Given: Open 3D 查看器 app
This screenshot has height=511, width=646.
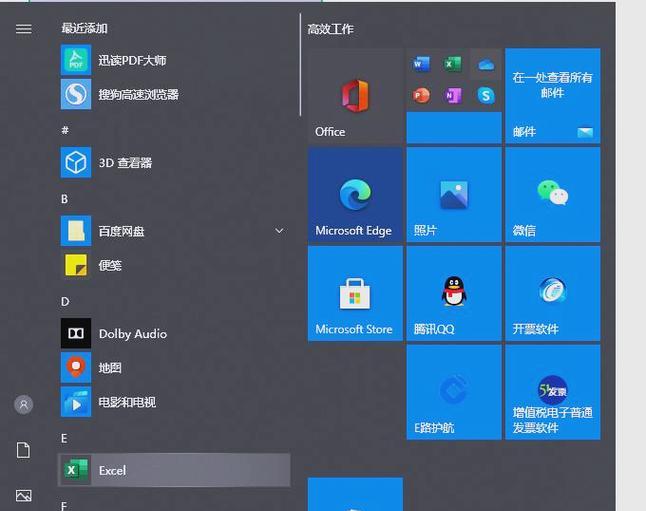Looking at the screenshot, I should (x=175, y=163).
